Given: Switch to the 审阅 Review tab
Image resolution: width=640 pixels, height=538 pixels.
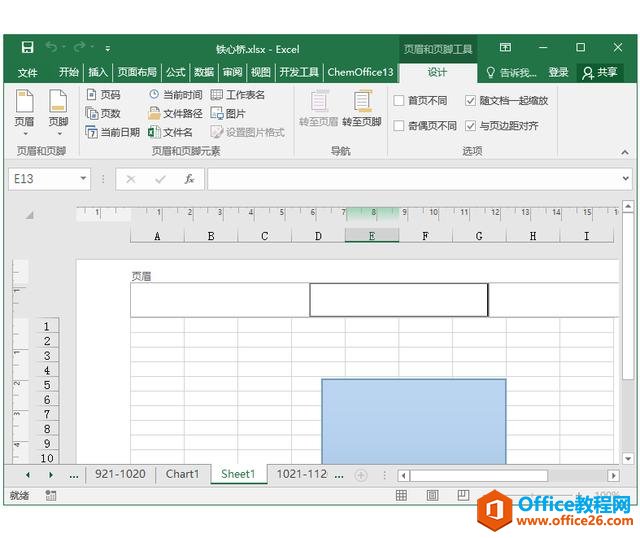Looking at the screenshot, I should coord(233,72).
